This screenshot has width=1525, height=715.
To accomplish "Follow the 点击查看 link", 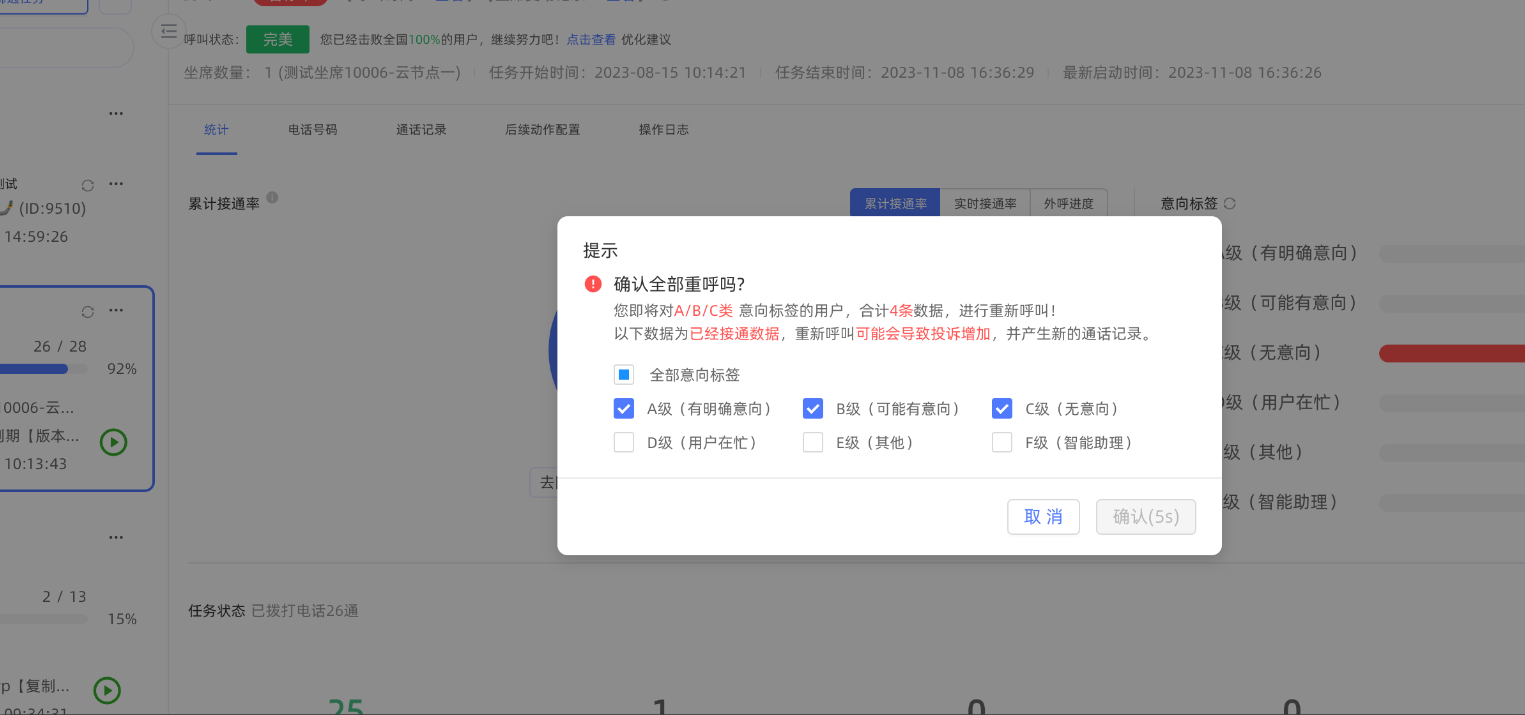I will (591, 40).
